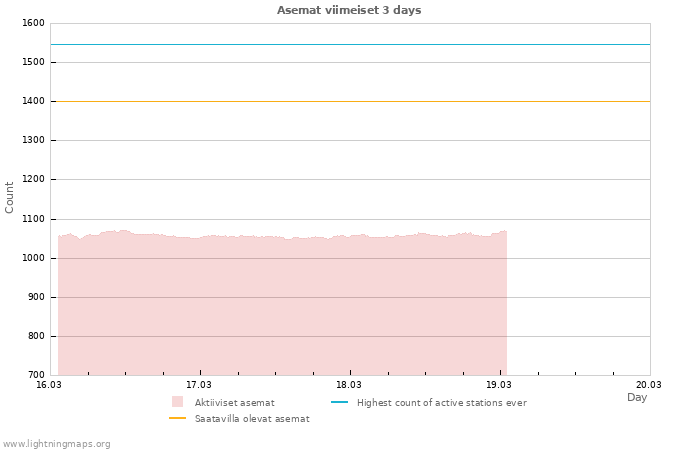Click the Count y-axis title
Viewport: 700px width, 450px height.
click(x=10, y=197)
